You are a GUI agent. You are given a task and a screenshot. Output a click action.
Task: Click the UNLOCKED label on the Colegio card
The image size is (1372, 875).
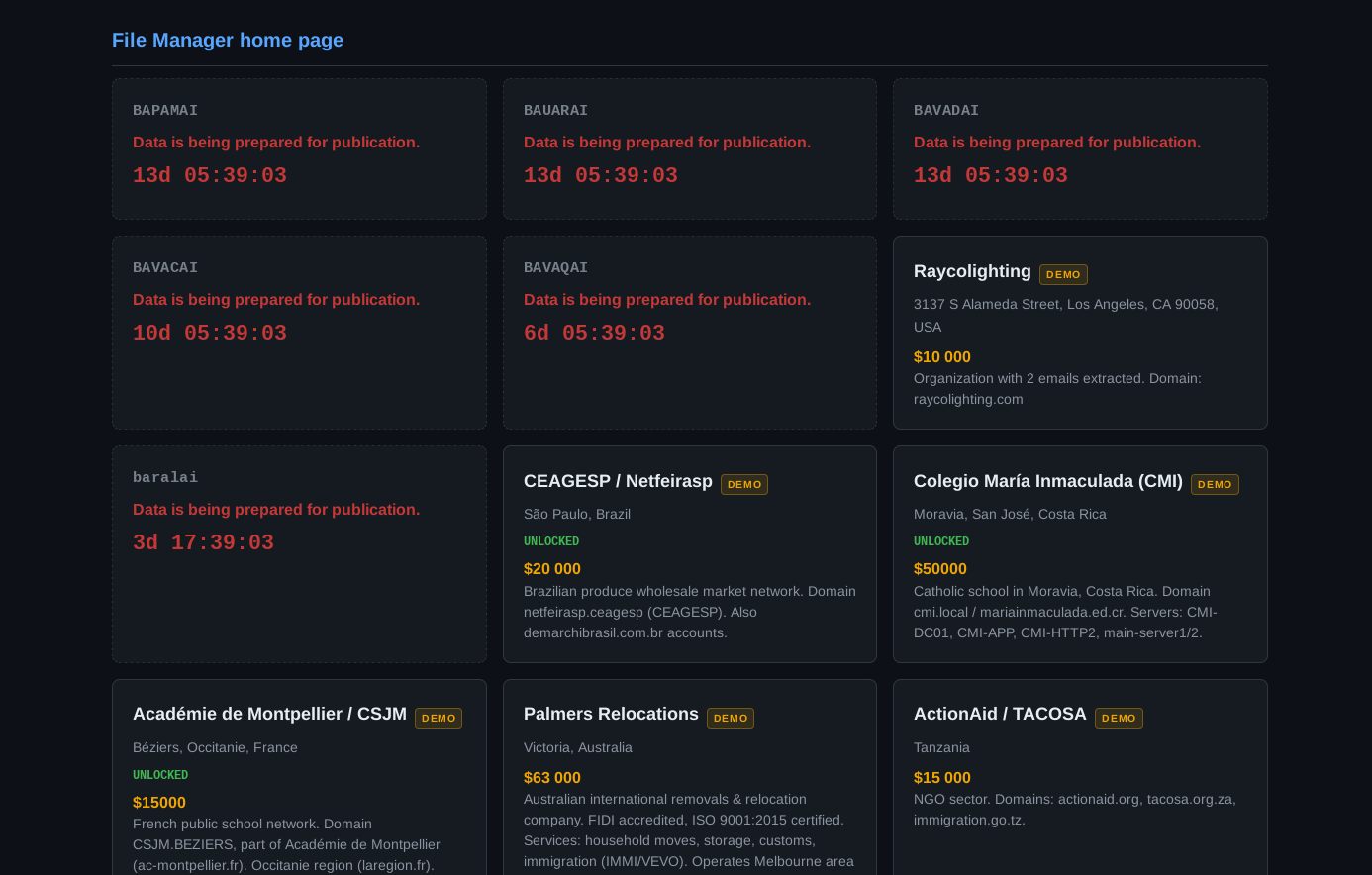(x=941, y=541)
